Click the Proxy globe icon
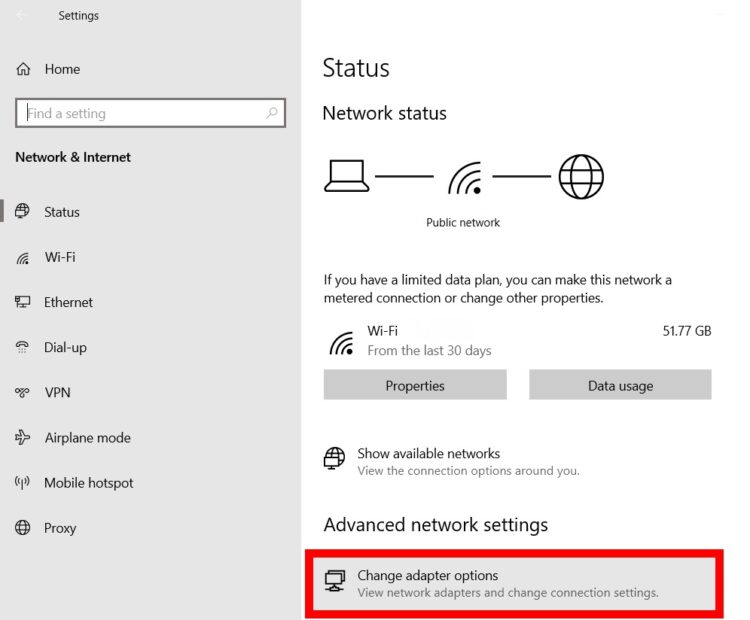This screenshot has height=620, width=750. pyautogui.click(x=22, y=528)
